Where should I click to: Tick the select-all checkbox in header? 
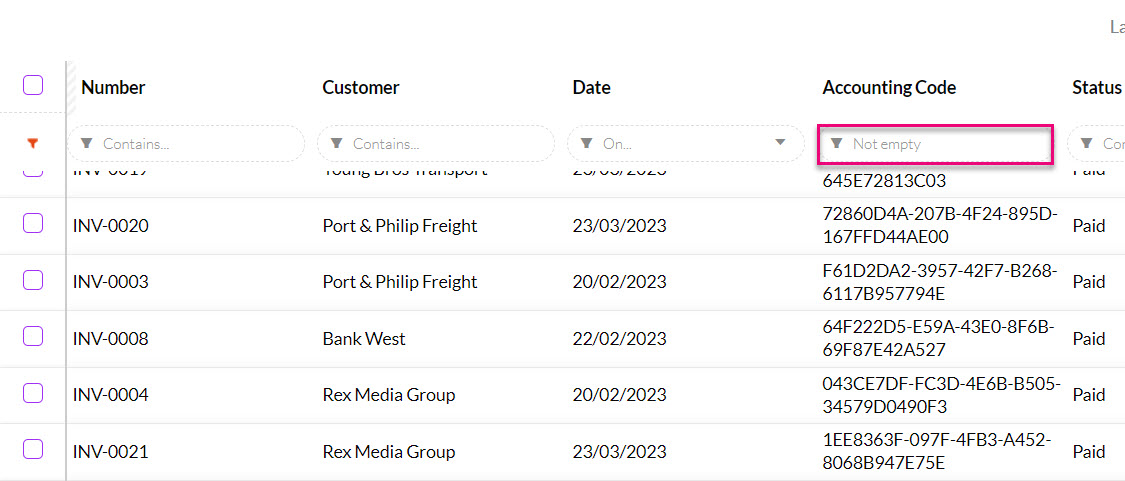[33, 86]
